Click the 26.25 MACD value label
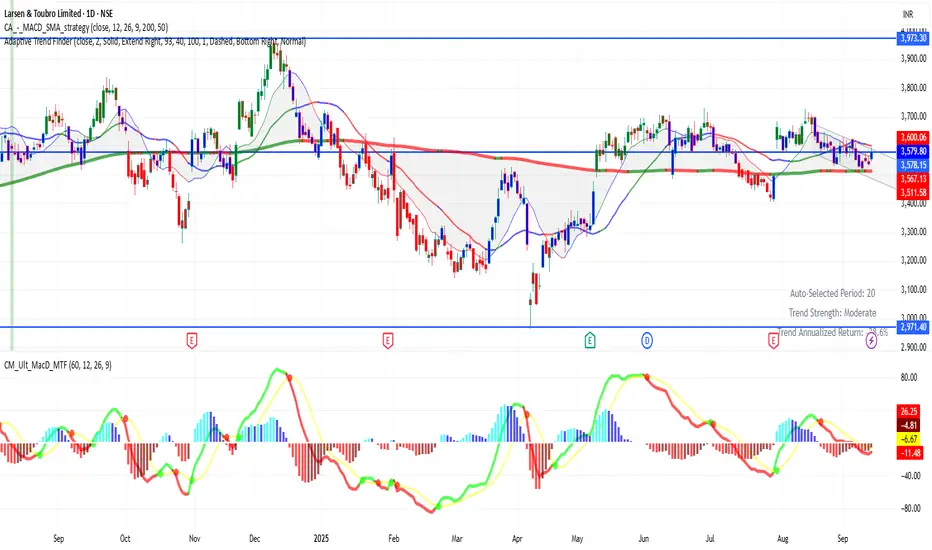This screenshot has height=550, width=932. point(909,411)
